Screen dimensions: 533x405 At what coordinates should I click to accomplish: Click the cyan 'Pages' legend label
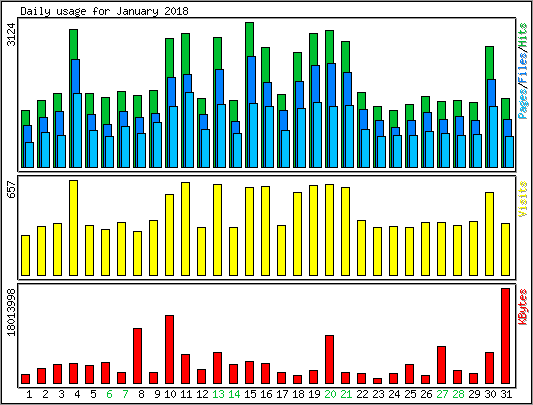point(523,103)
